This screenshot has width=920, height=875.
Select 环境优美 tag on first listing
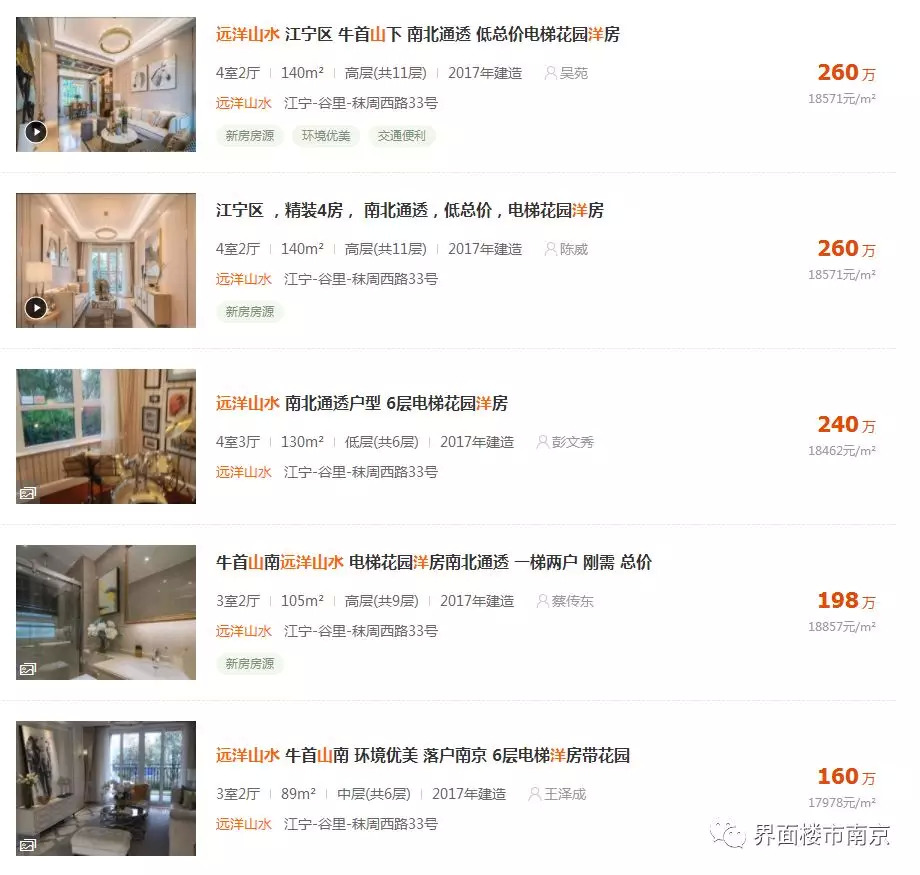tap(326, 136)
